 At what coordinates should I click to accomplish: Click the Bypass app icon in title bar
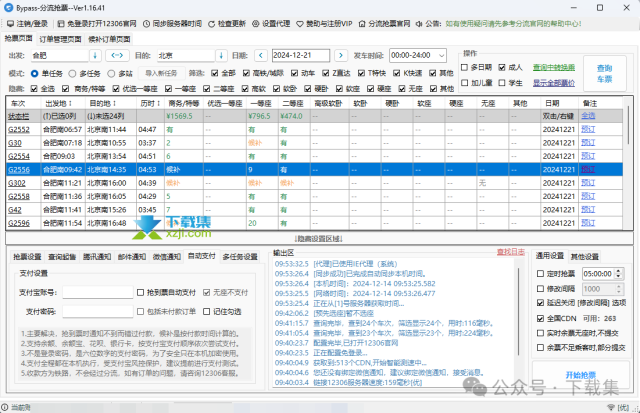tap(8, 8)
